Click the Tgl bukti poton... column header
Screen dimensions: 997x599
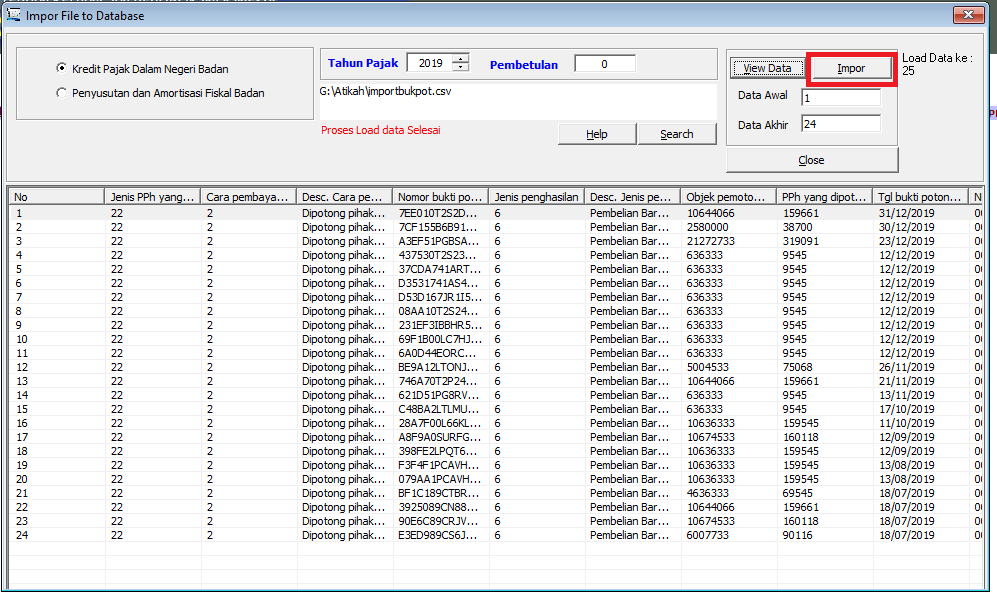[920, 196]
